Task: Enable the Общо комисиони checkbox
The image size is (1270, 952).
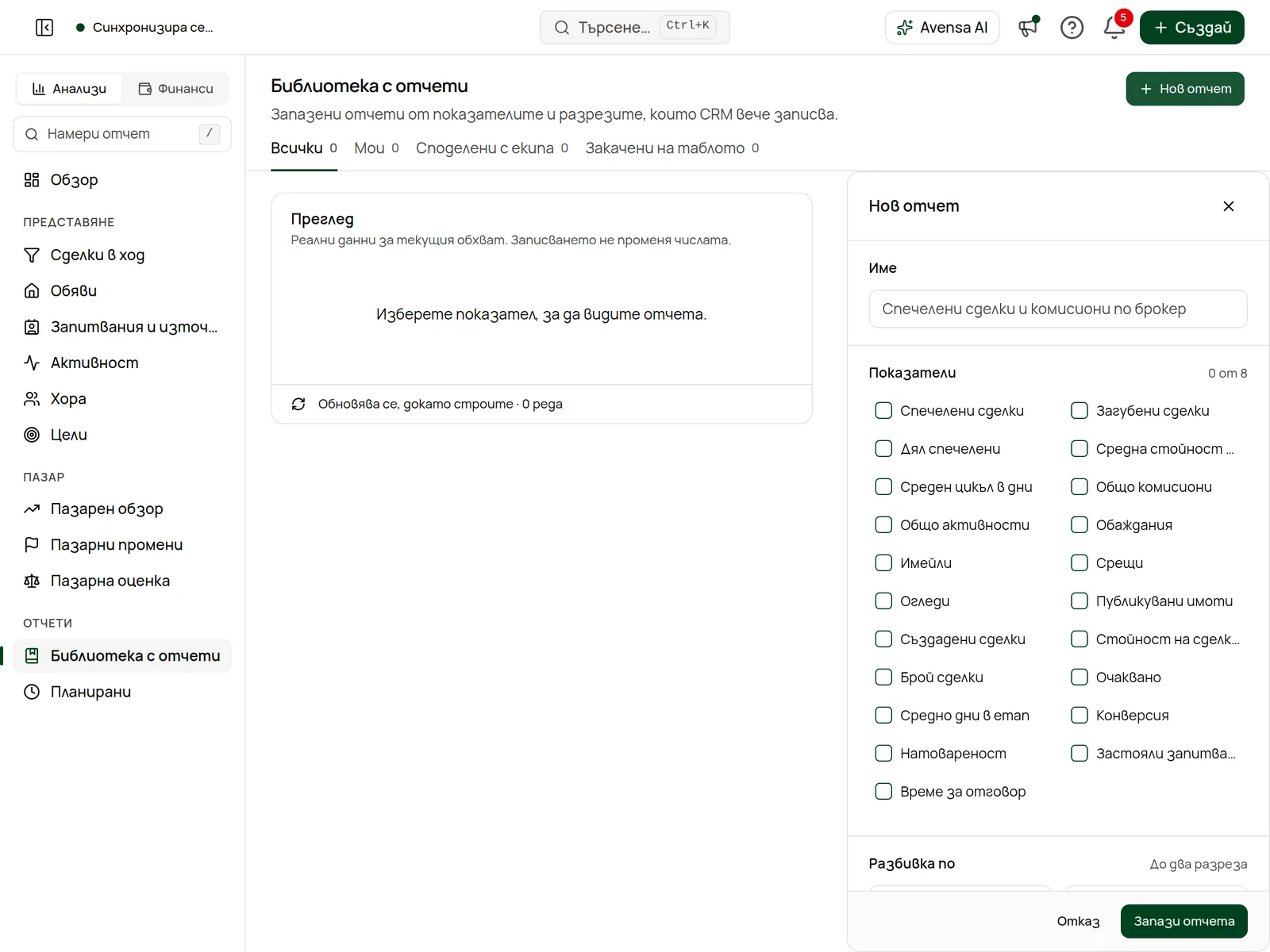Action: (1079, 486)
